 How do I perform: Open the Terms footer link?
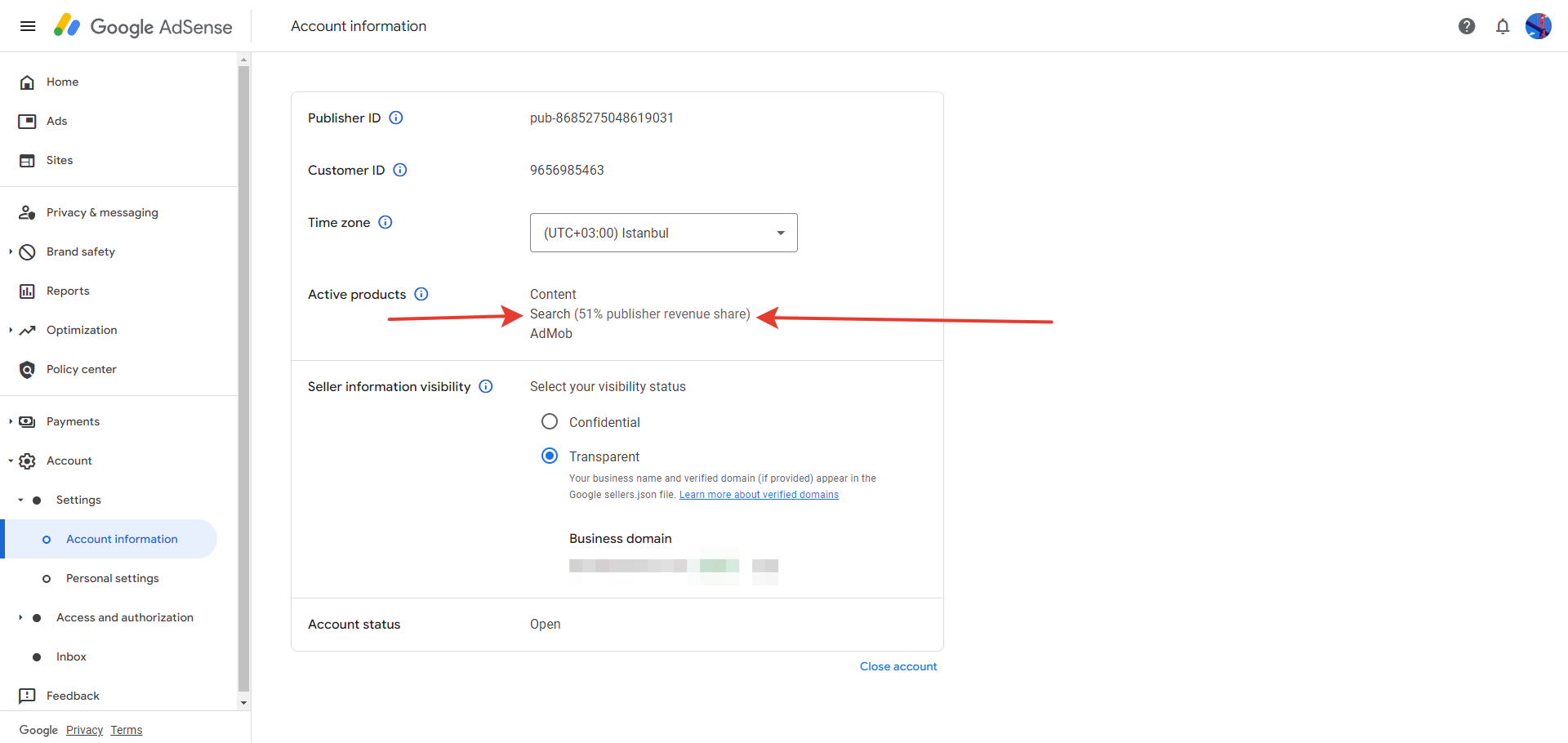[x=127, y=730]
